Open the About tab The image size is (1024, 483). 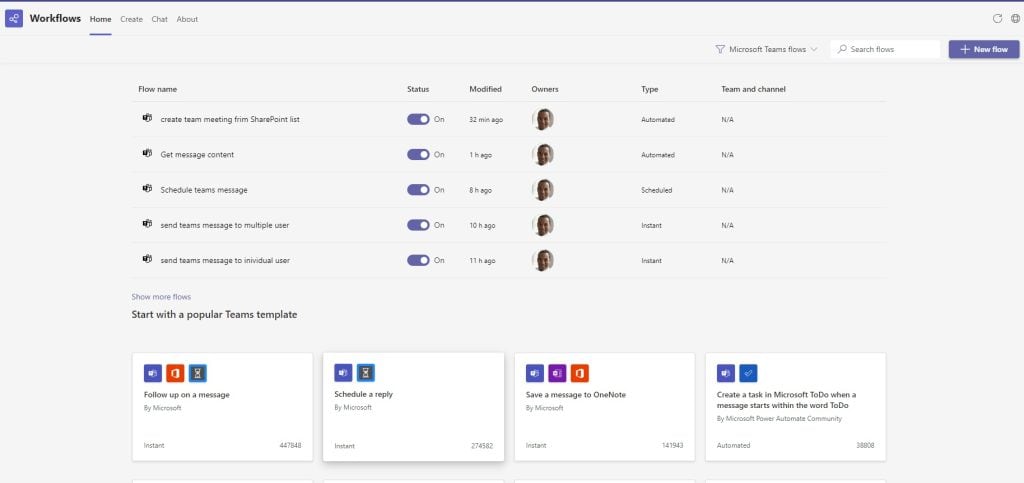(x=187, y=19)
